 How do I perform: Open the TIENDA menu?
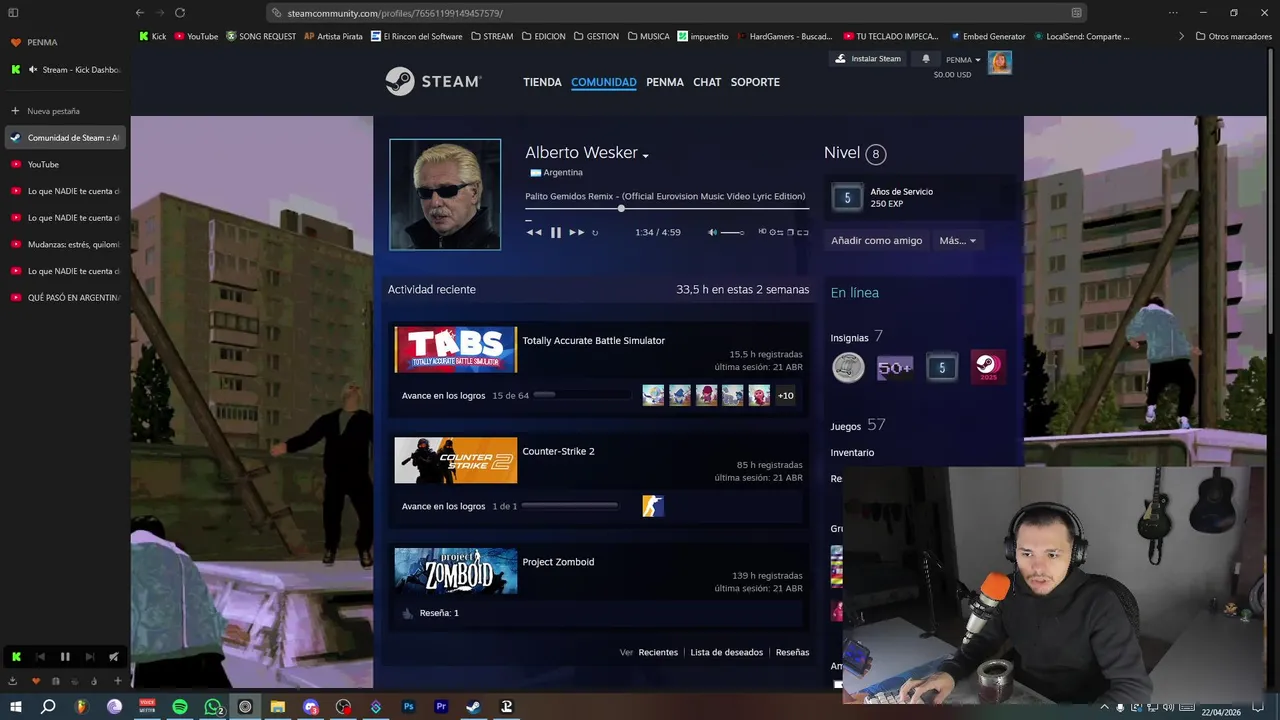pos(542,82)
